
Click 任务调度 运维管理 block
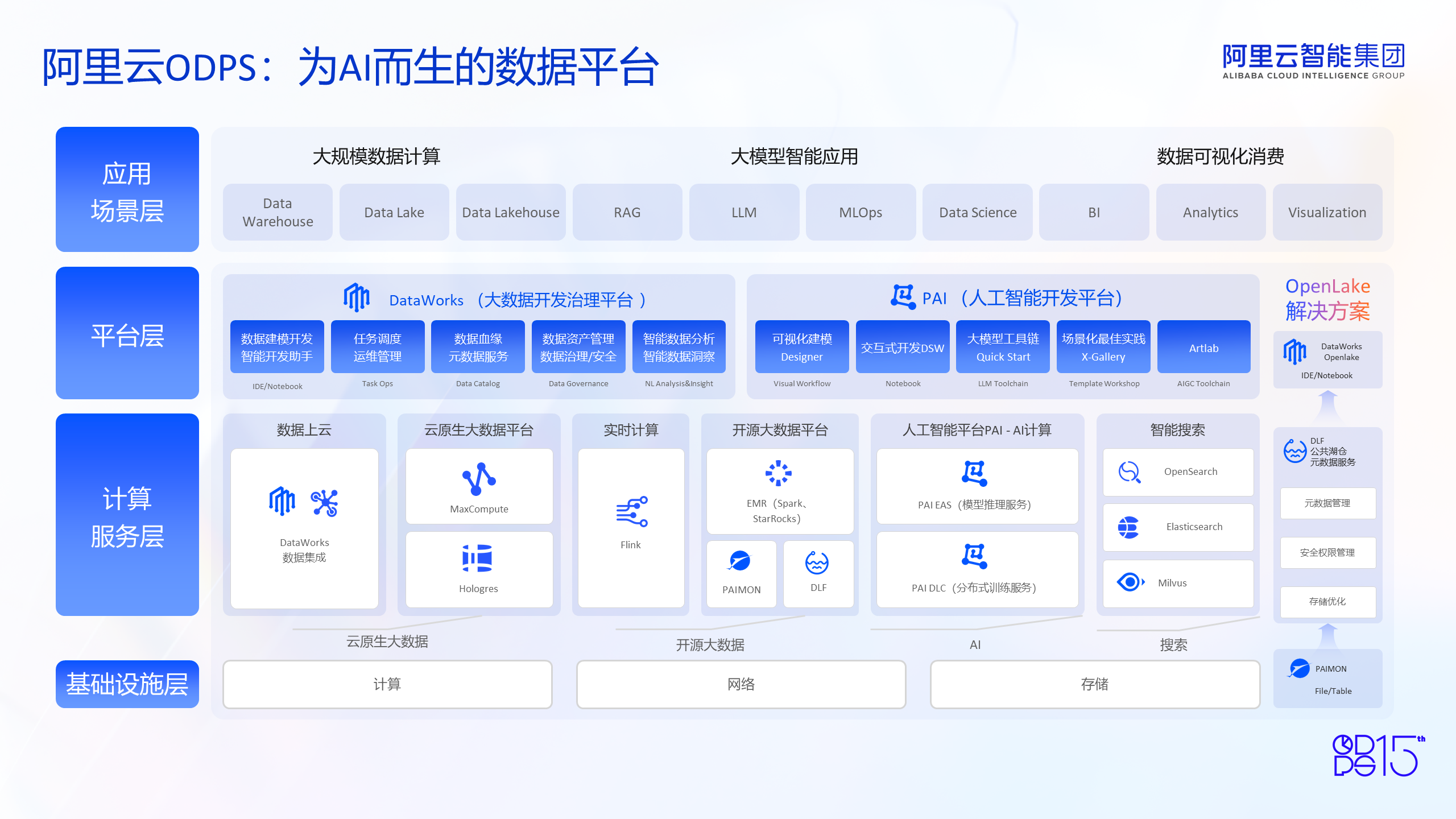[x=378, y=347]
